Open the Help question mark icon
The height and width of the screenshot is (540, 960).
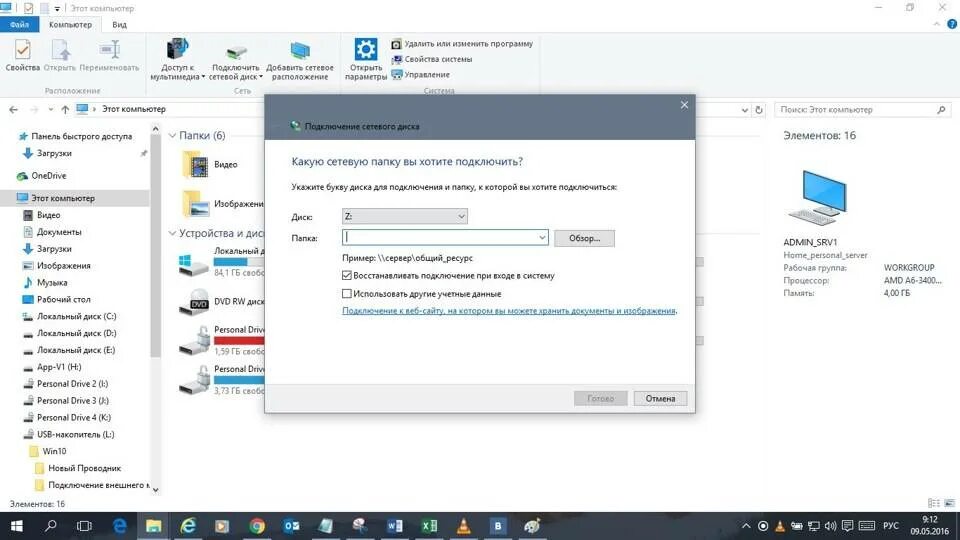click(x=951, y=24)
